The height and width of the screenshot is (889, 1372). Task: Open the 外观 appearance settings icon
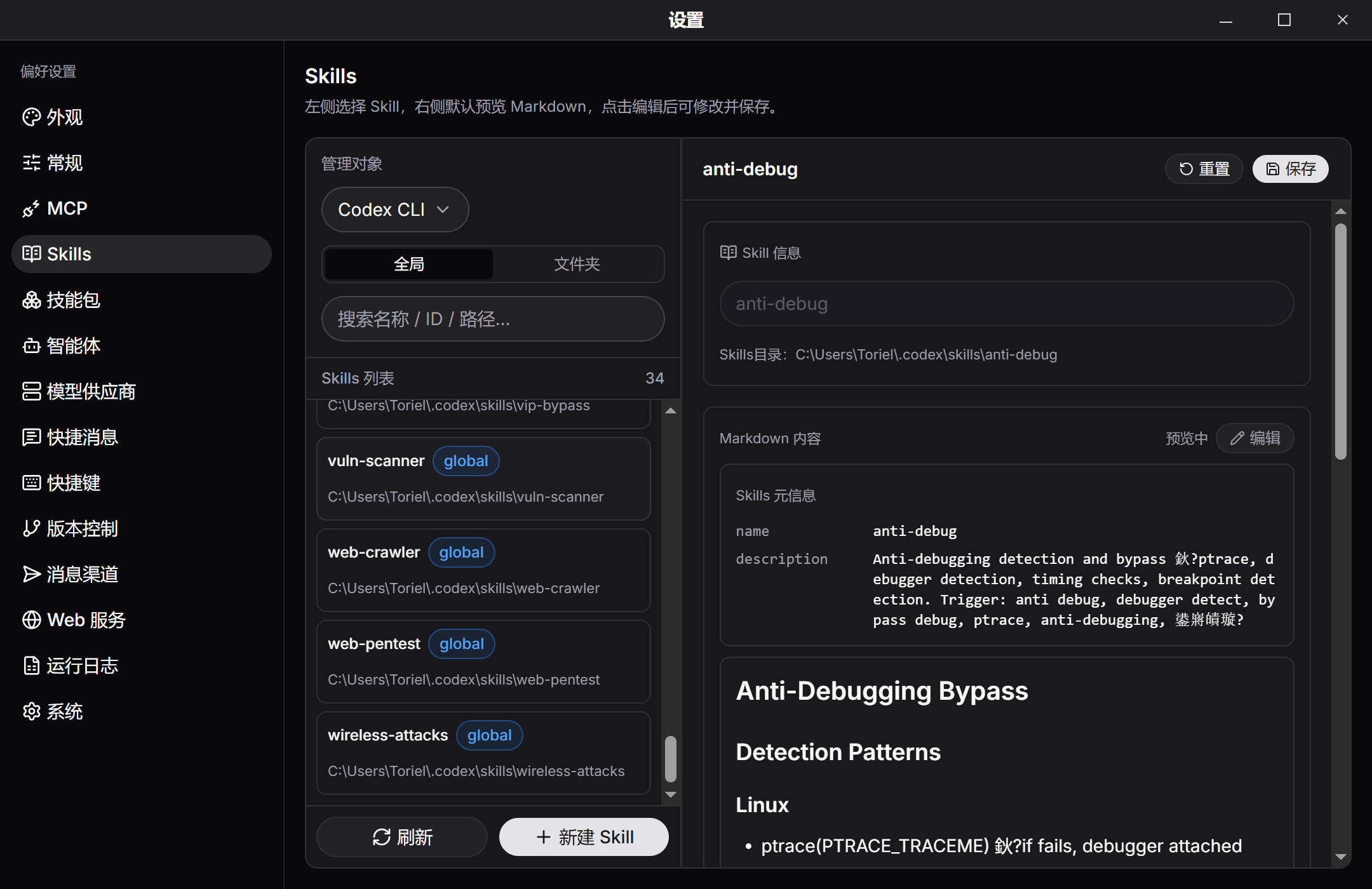point(31,117)
